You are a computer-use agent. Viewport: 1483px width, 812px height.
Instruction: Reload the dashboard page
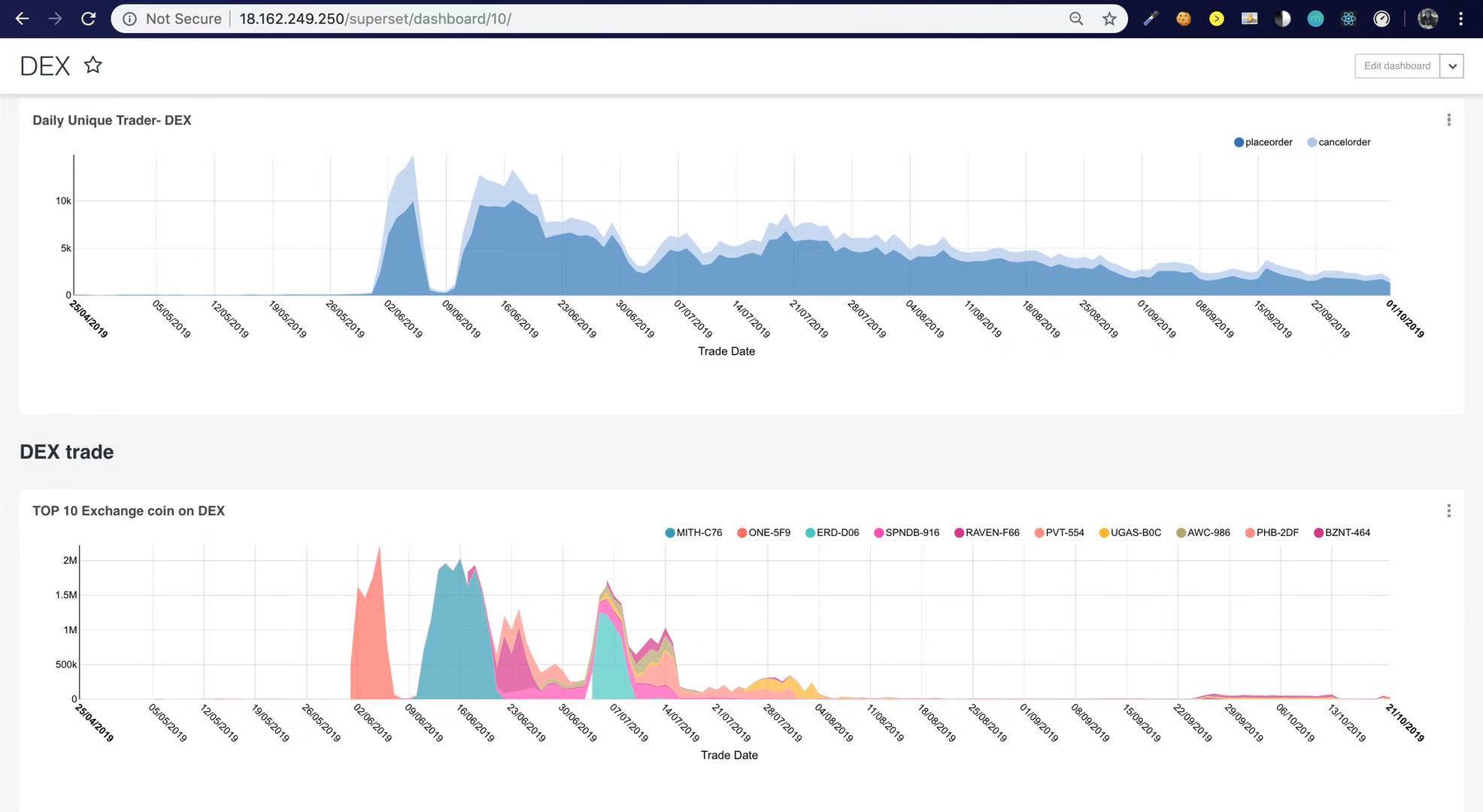pyautogui.click(x=88, y=19)
